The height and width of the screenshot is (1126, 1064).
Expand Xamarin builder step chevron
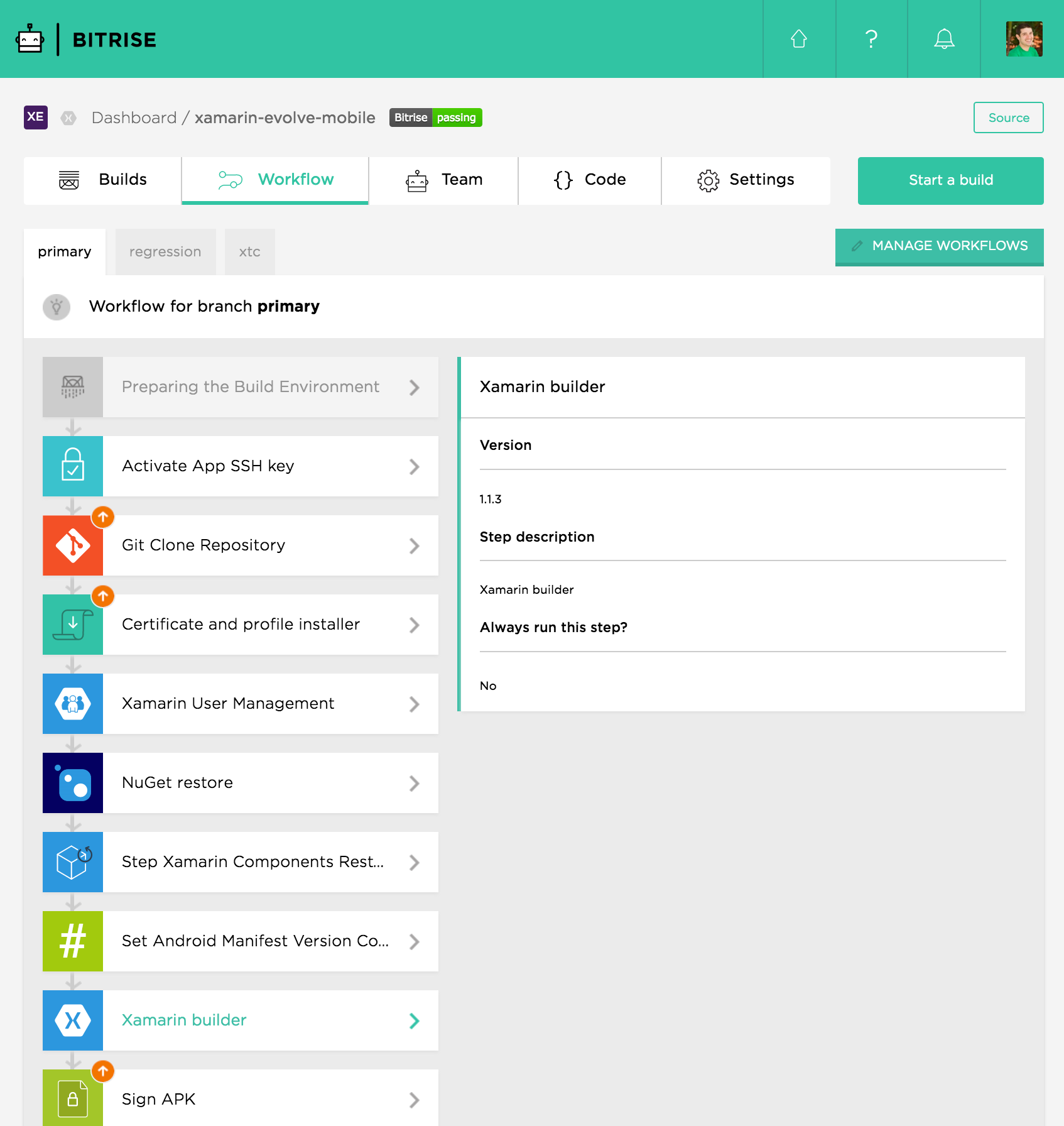tap(414, 1020)
